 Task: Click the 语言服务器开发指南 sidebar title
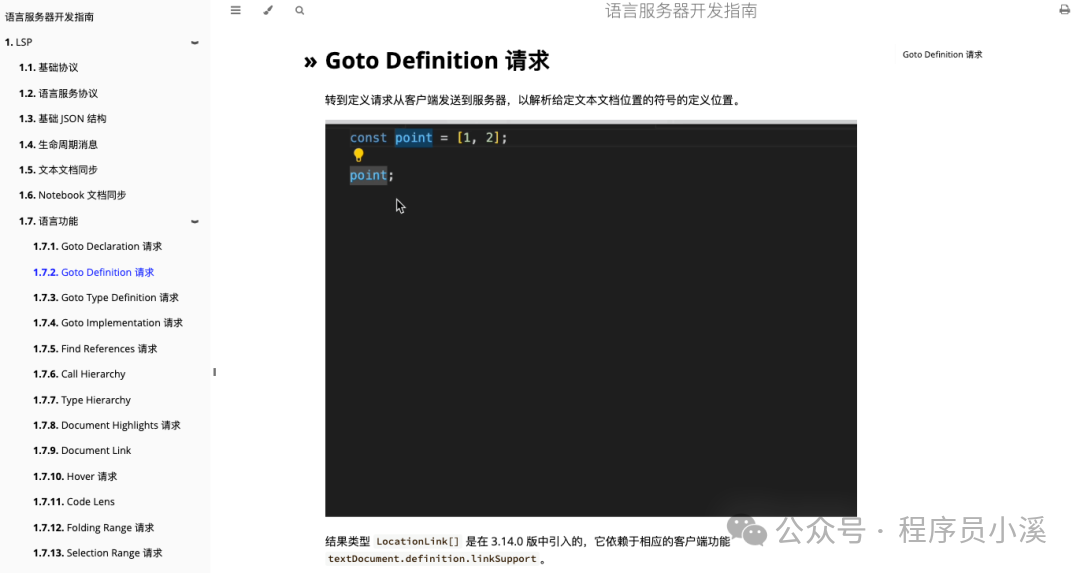pyautogui.click(x=50, y=17)
